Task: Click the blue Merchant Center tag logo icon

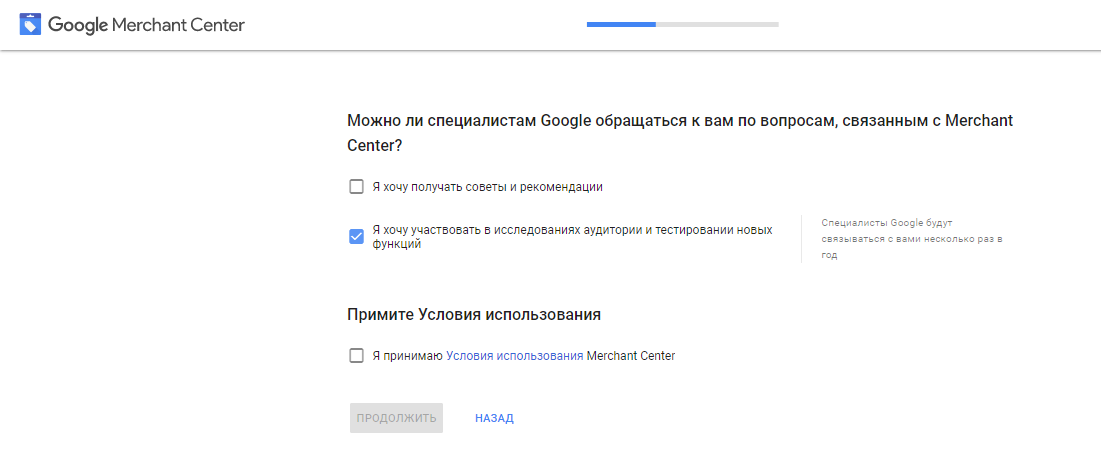Action: (30, 25)
